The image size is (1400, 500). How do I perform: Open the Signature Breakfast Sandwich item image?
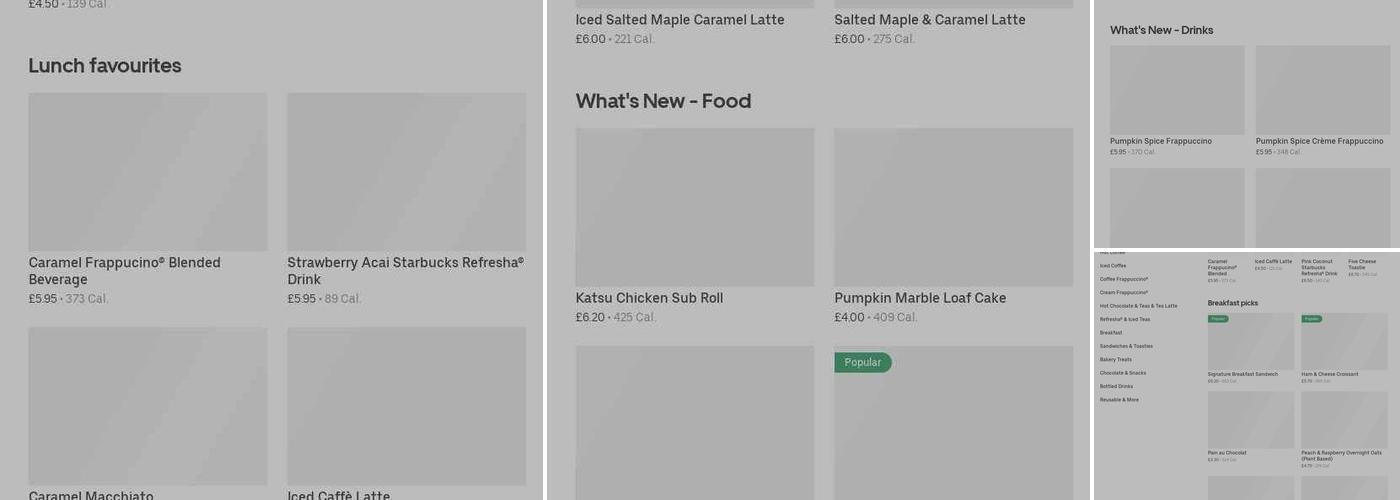tap(1251, 342)
